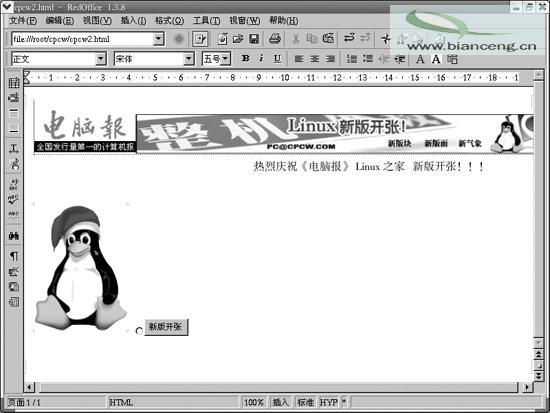Open the 五号 font size dropdown
This screenshot has width=550, height=413.
(226, 59)
